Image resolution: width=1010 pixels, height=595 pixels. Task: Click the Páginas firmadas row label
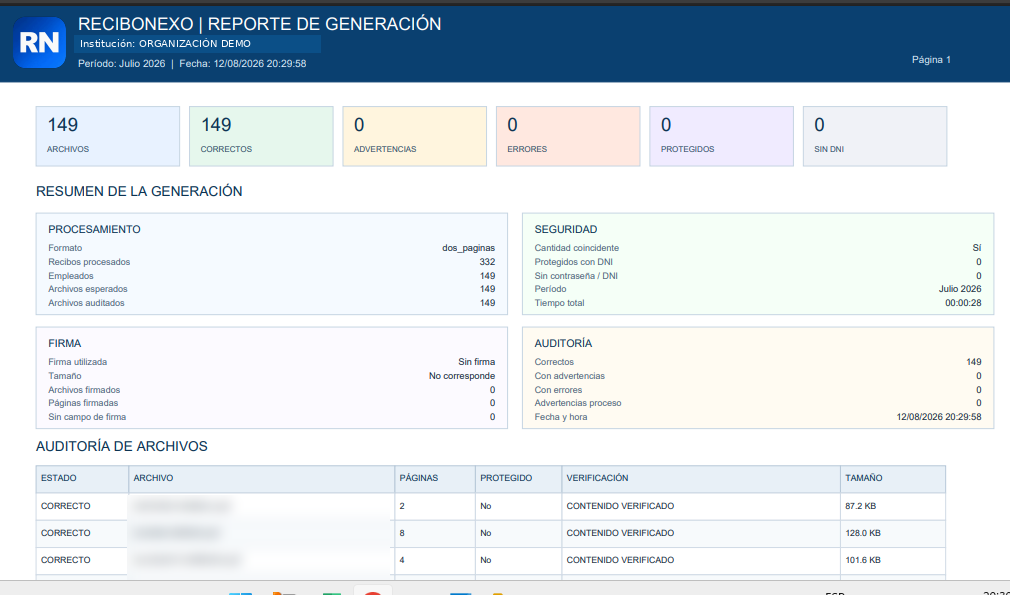point(83,403)
